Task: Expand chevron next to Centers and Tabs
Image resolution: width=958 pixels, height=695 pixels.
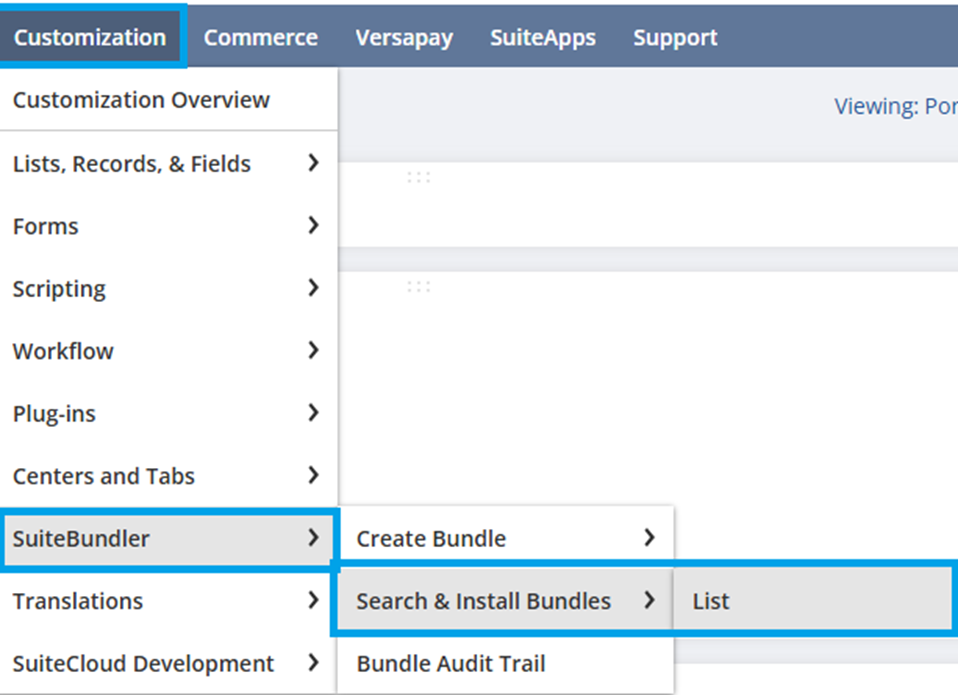Action: 313,475
